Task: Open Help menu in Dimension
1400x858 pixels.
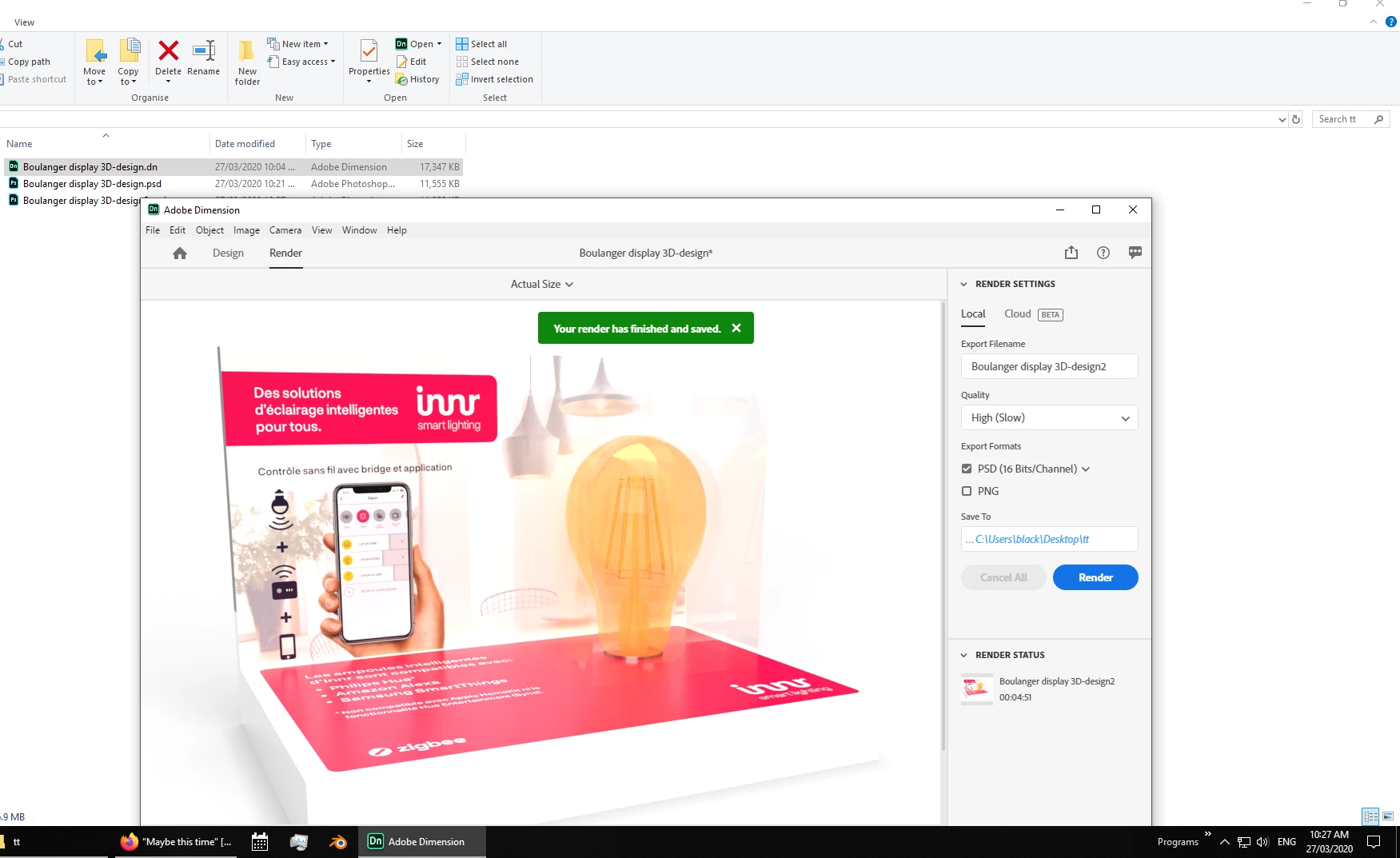Action: coord(397,230)
